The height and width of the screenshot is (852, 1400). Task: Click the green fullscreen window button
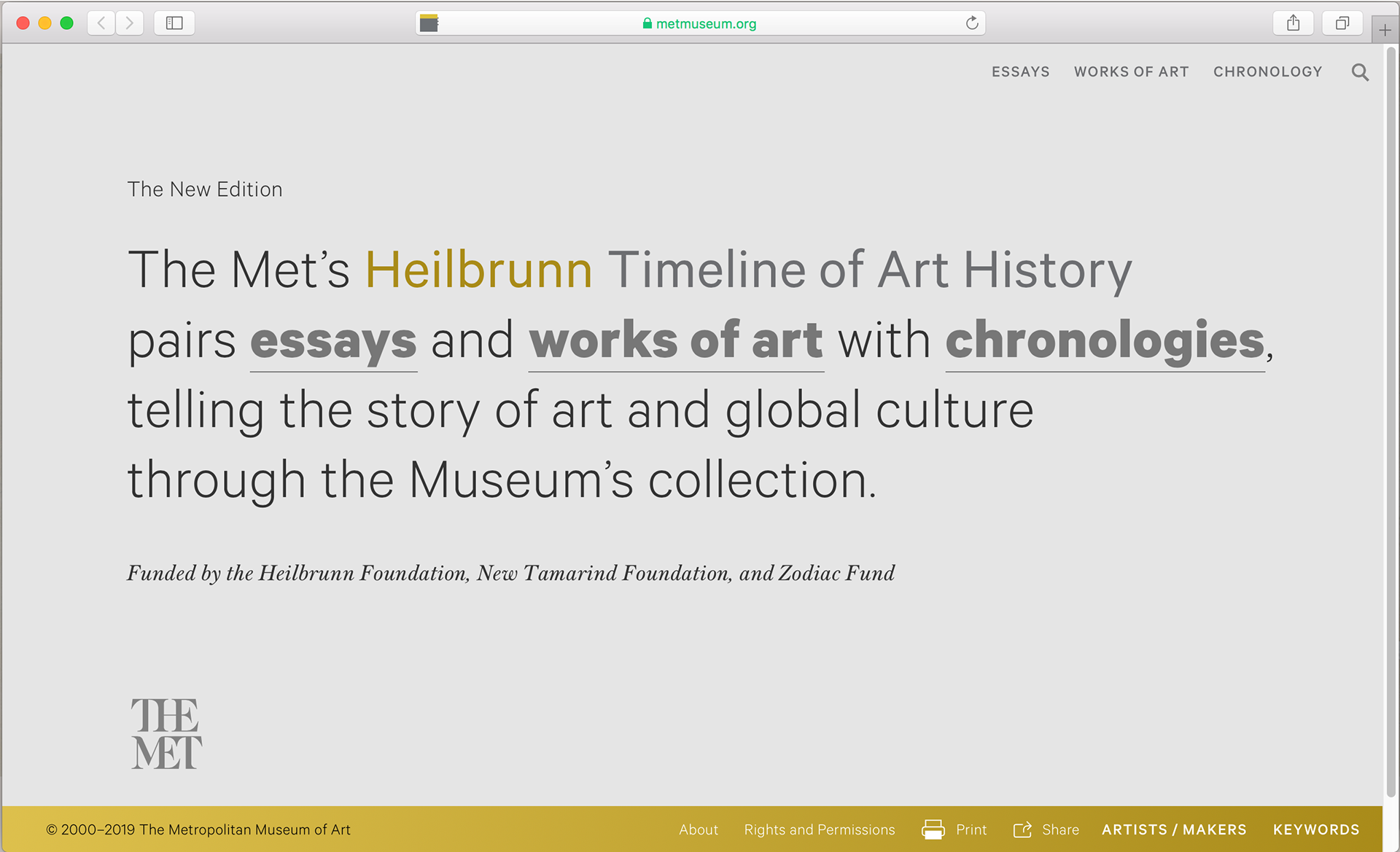tap(66, 23)
